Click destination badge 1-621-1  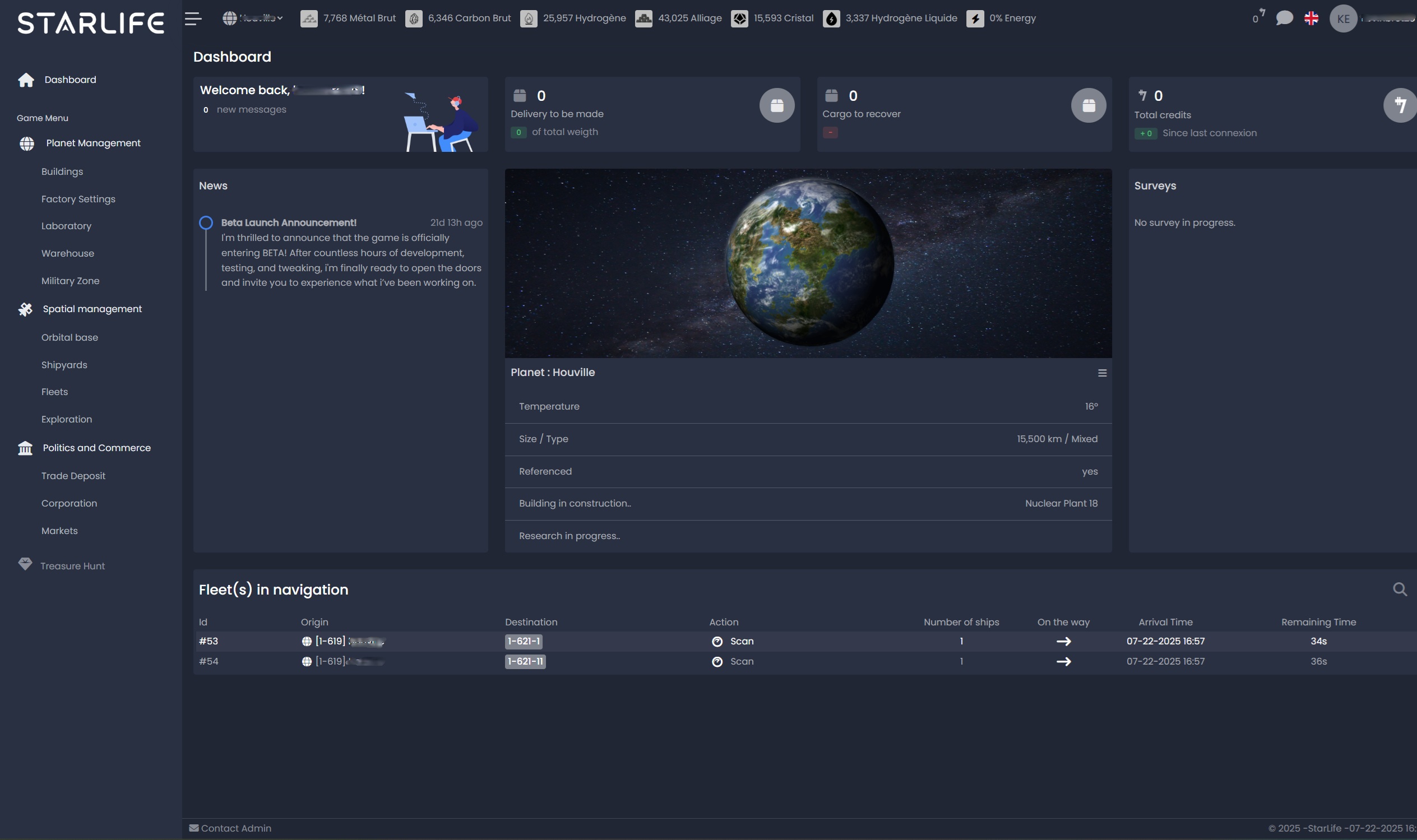pos(524,641)
